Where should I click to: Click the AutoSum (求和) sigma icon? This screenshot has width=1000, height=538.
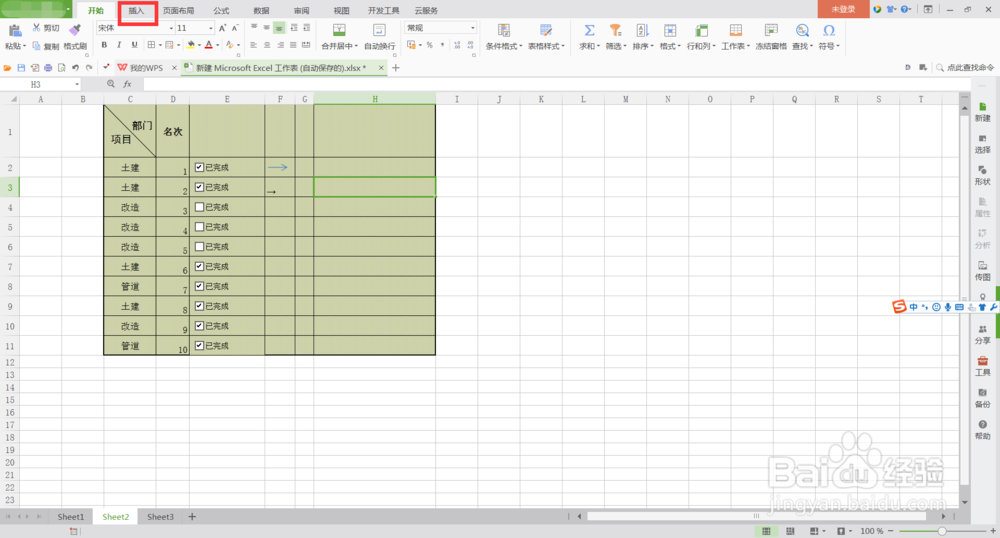tap(589, 30)
